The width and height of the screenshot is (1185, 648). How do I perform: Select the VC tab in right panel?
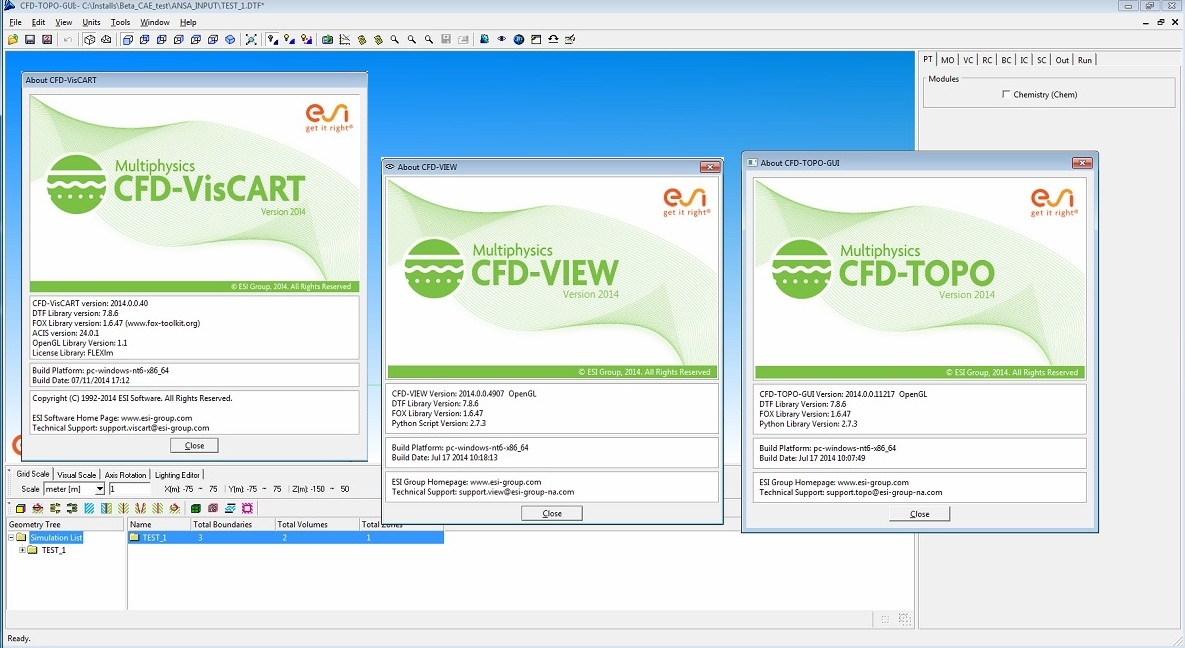(968, 60)
